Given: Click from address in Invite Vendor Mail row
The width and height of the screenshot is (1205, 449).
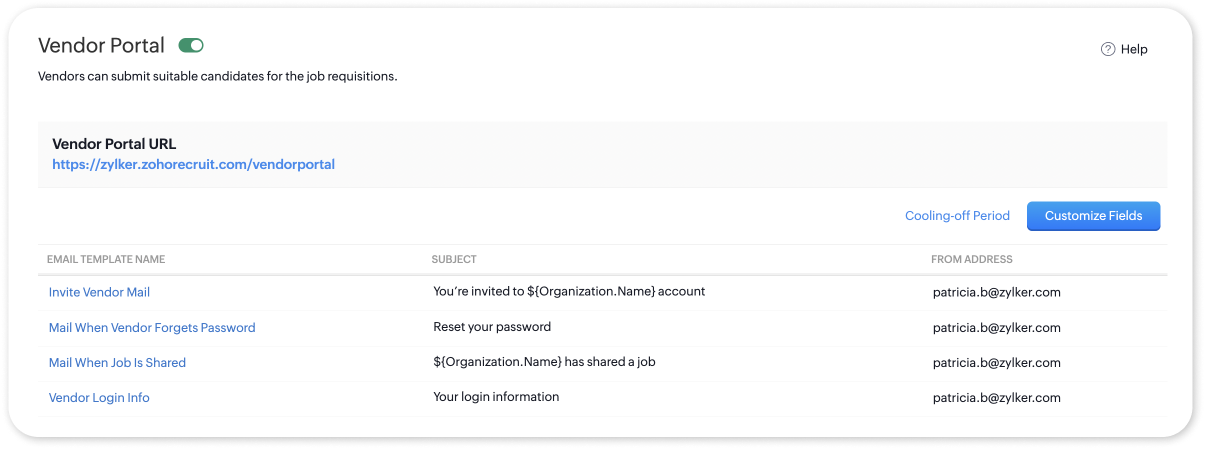Looking at the screenshot, I should [996, 292].
